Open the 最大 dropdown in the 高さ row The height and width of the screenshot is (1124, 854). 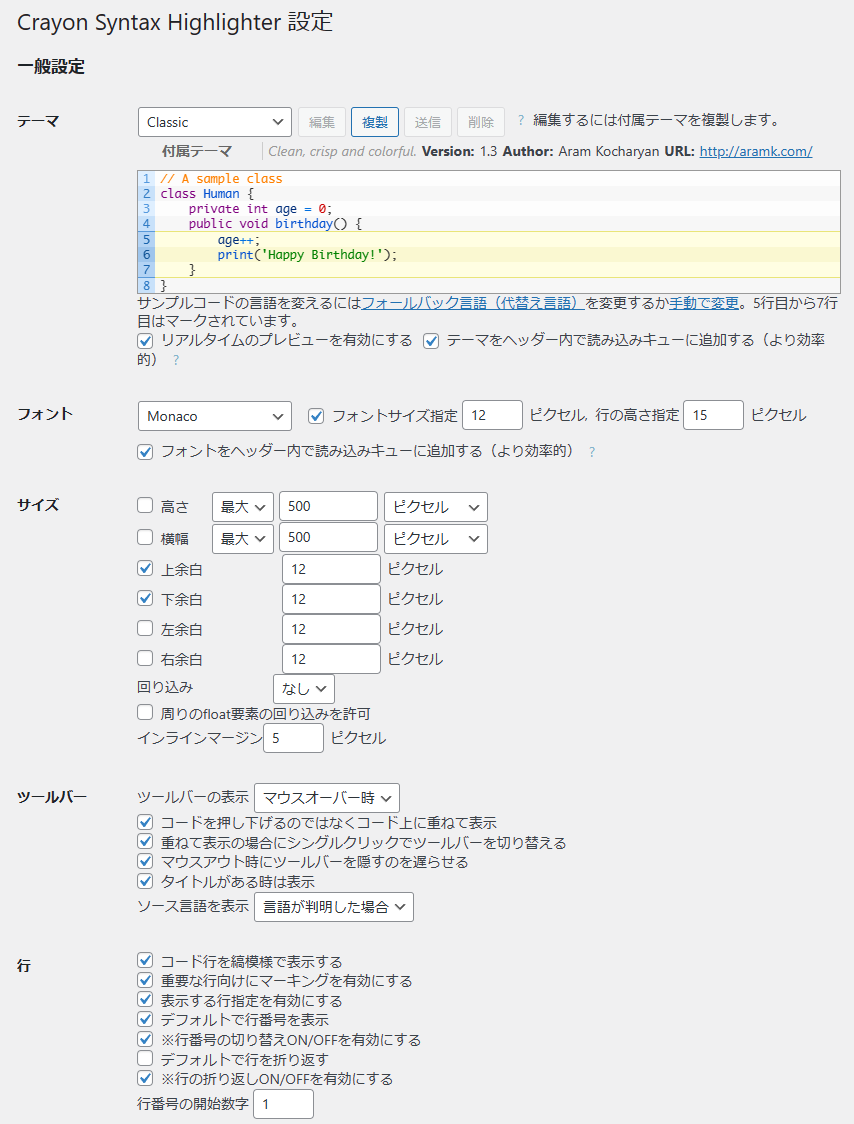[x=243, y=507]
